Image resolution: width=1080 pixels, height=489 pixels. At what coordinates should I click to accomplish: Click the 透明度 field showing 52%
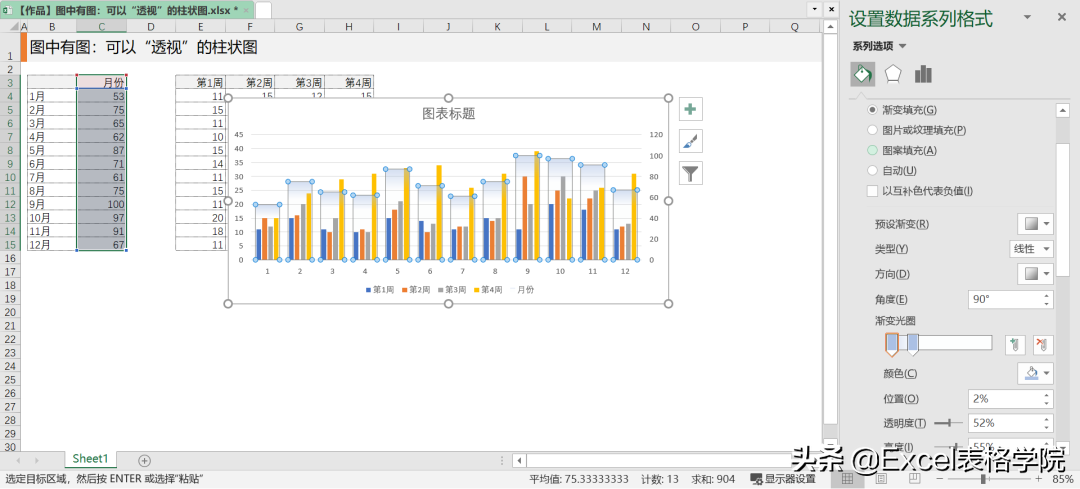click(1010, 423)
